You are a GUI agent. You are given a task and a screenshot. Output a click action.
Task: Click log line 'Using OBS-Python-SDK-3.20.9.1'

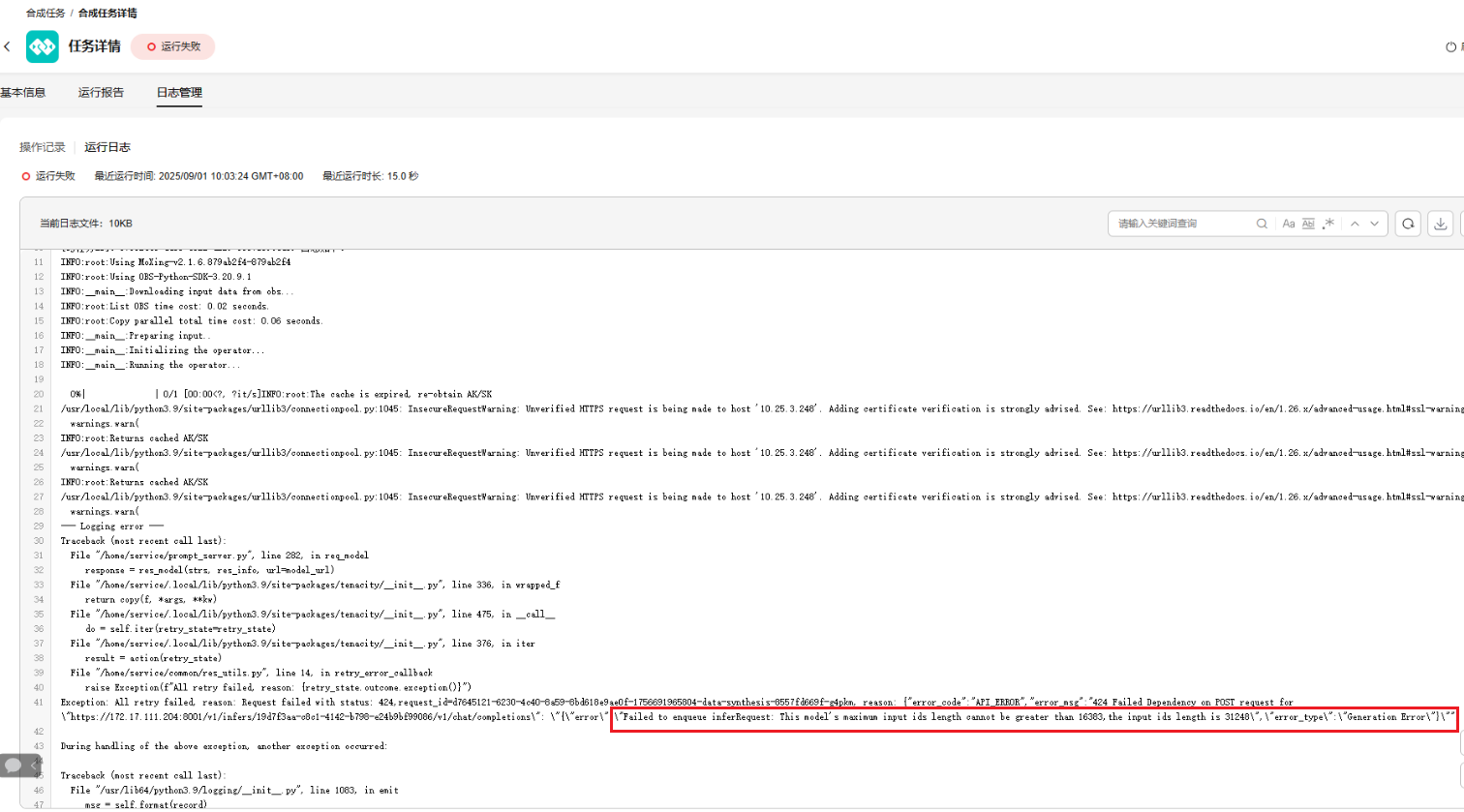click(156, 277)
